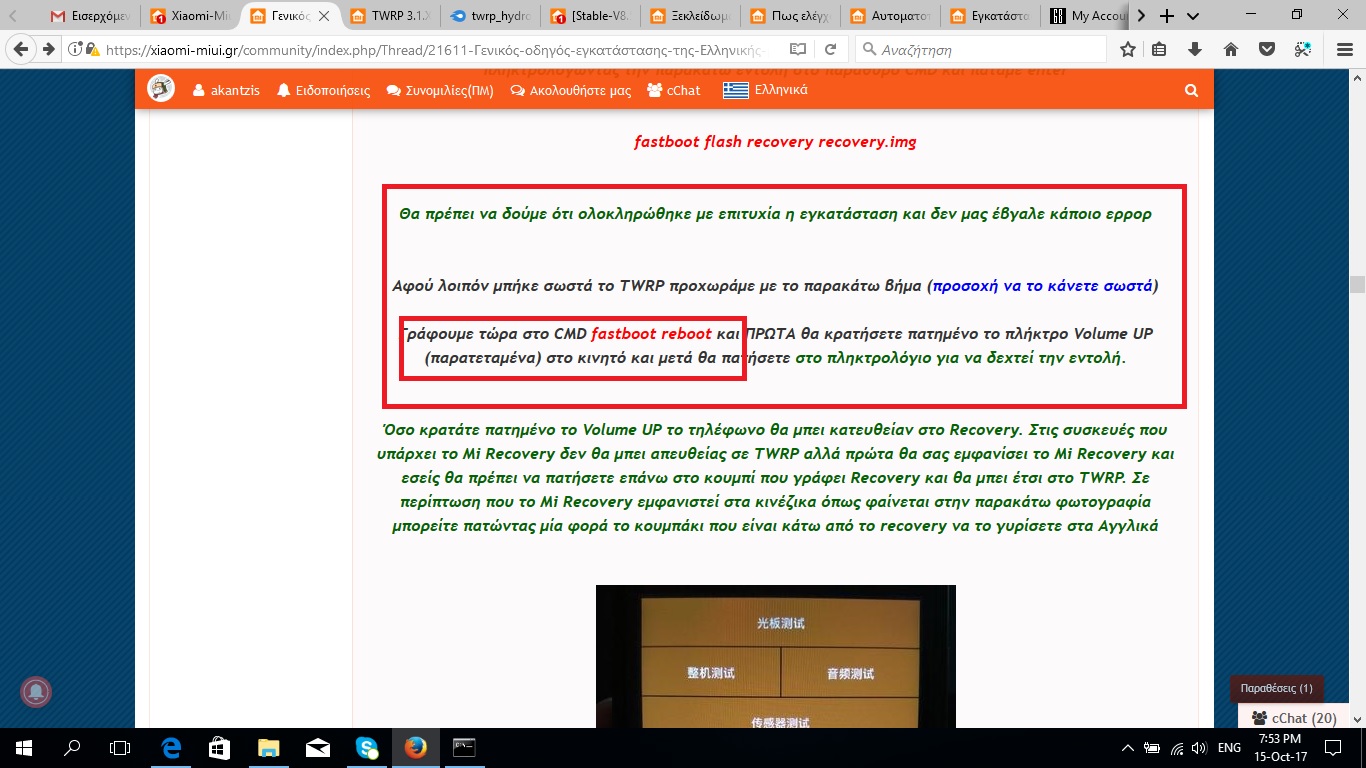The image size is (1366, 768).
Task: Switch to the Gmail Εισερχόμεν tab
Action: point(92,16)
